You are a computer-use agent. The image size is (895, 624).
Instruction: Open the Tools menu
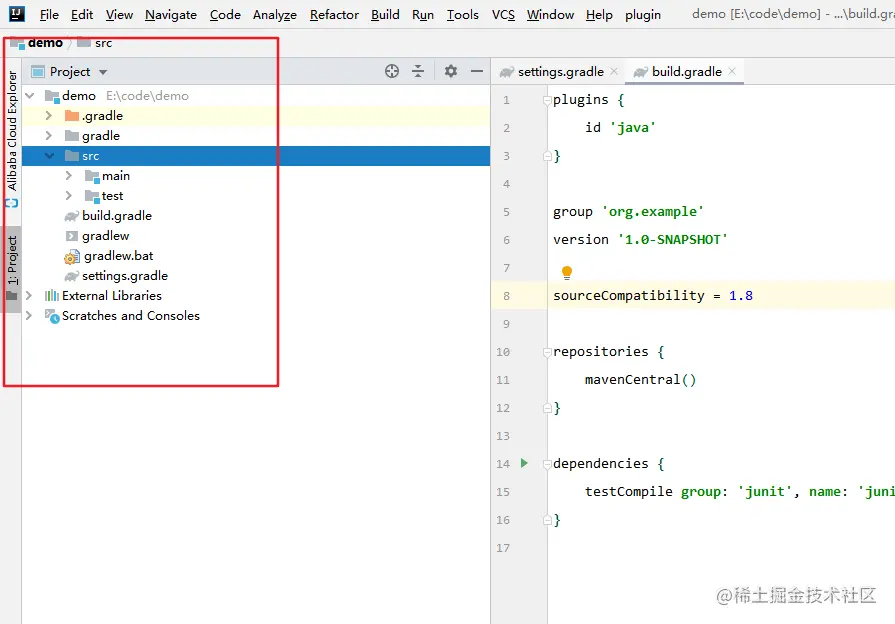click(462, 15)
